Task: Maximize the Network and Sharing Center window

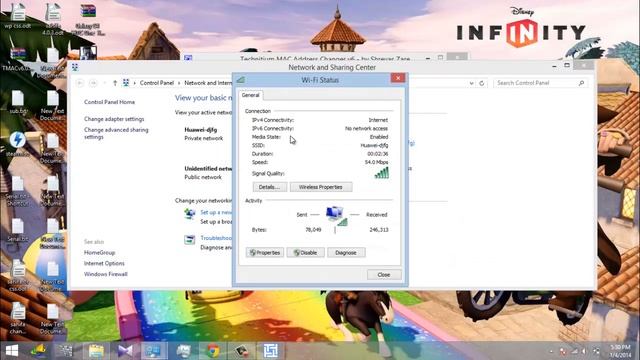Action: (567, 65)
